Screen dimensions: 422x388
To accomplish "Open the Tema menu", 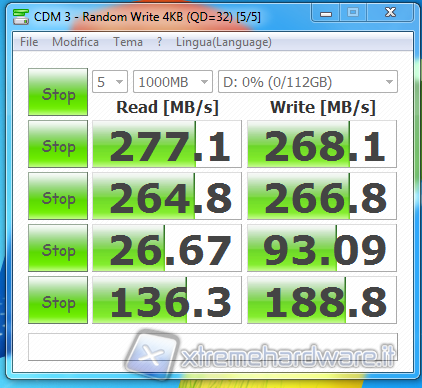I will point(128,42).
